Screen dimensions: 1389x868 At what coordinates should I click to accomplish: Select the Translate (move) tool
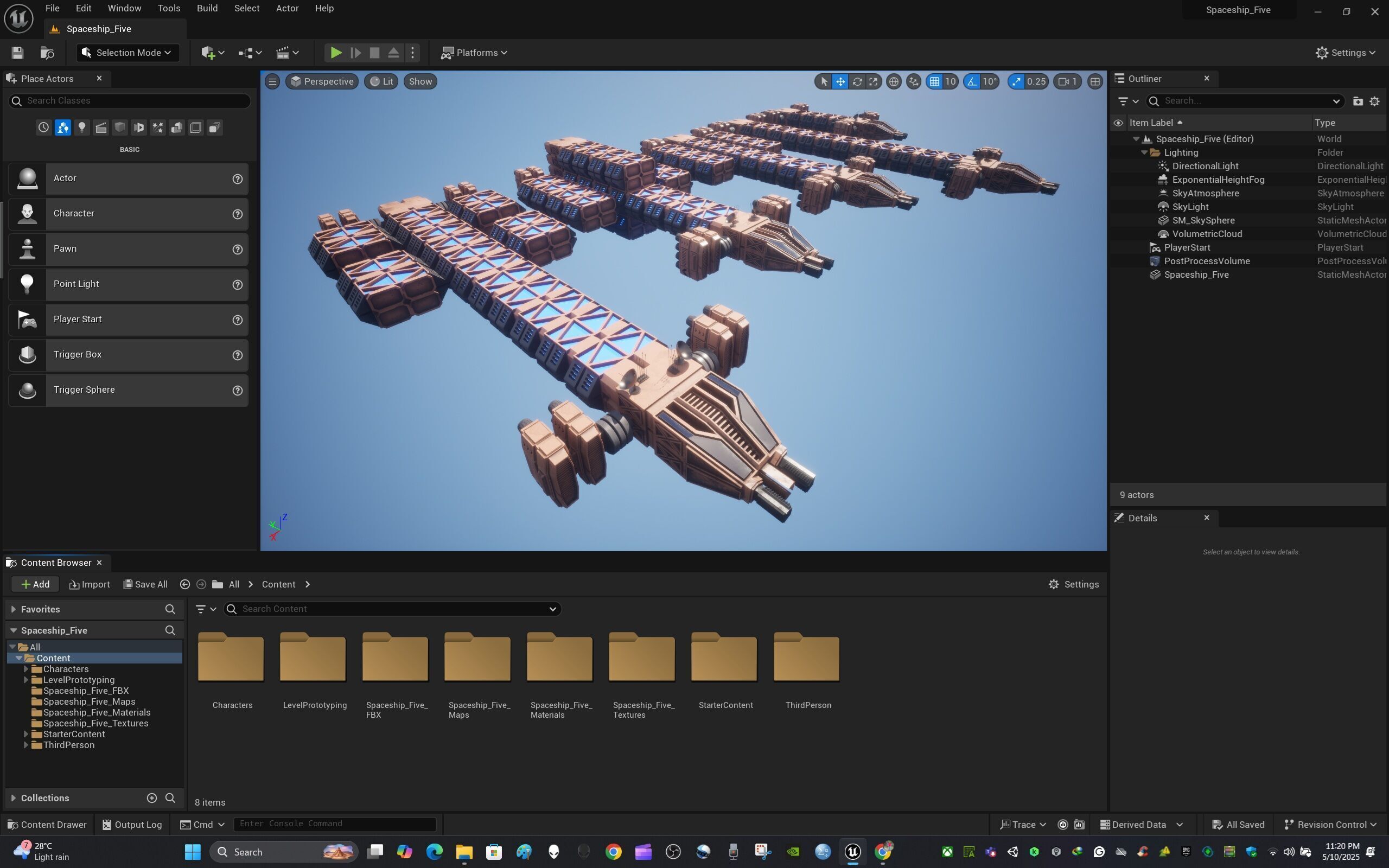[x=840, y=81]
